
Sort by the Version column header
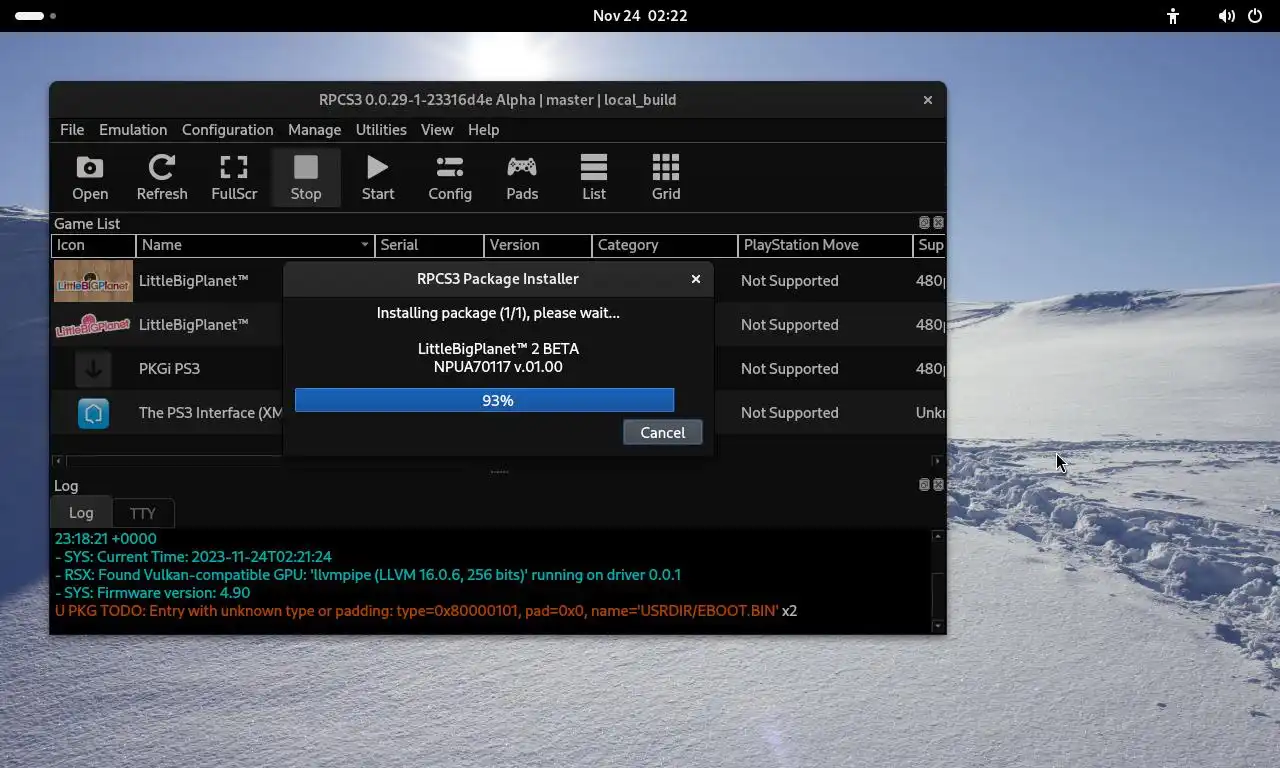tap(538, 245)
